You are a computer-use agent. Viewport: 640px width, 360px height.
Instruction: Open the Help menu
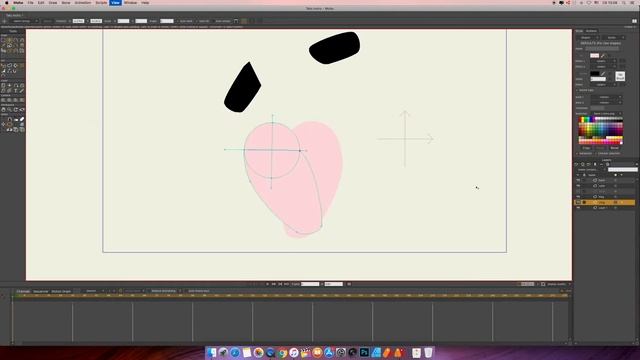(145, 2)
